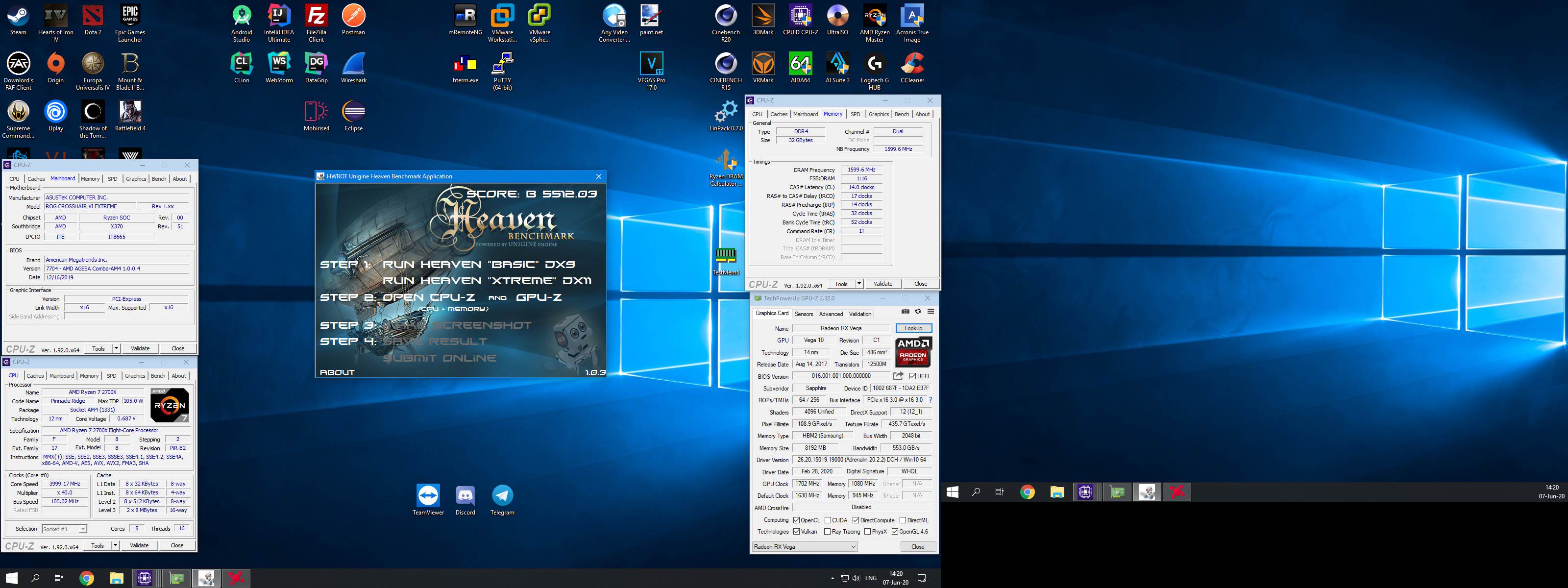
Task: Toggle OpenGL 4.6 checkbox in GPU-Z
Action: 895,532
